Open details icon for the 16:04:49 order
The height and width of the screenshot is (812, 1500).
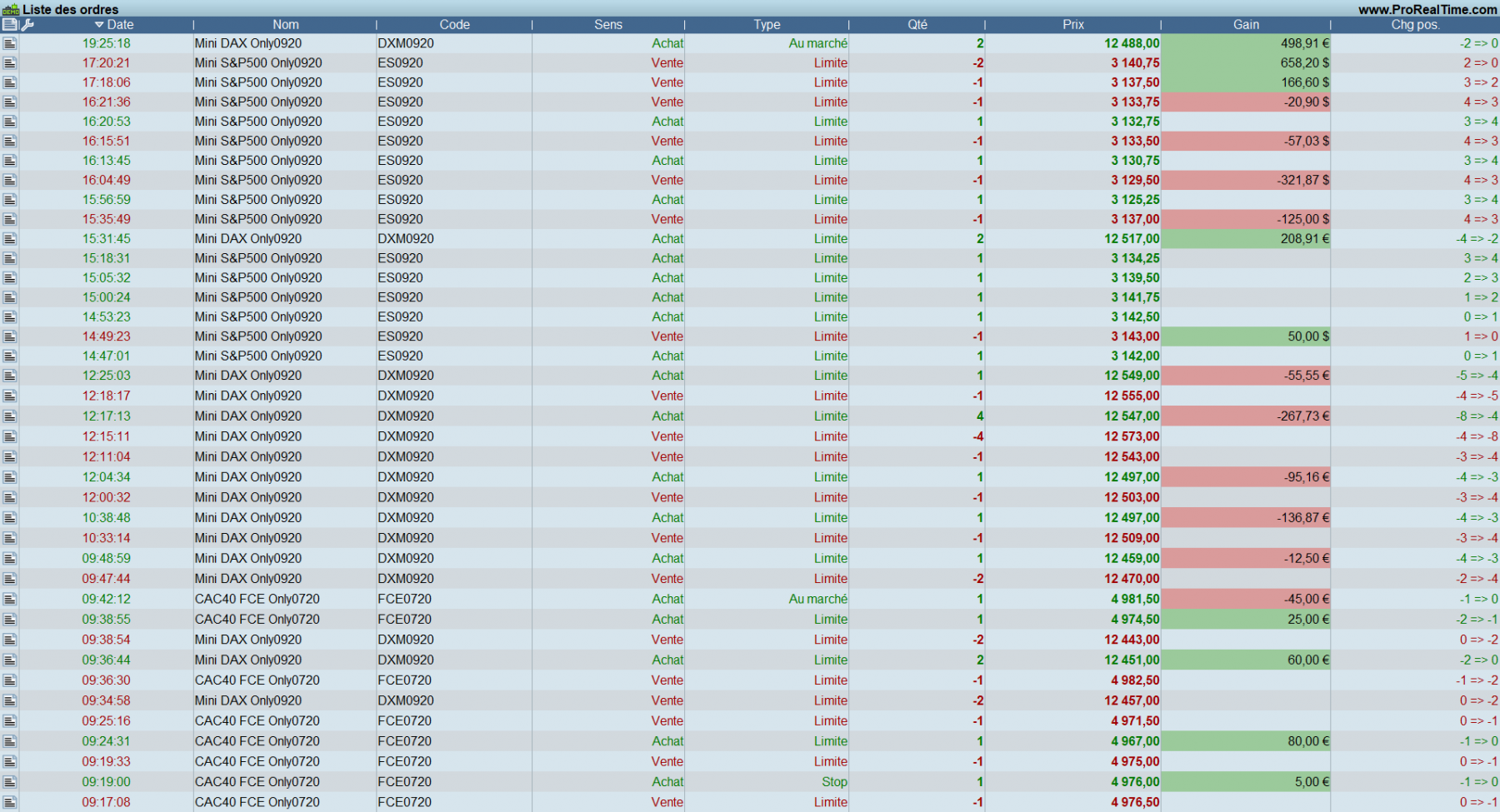pyautogui.click(x=10, y=180)
